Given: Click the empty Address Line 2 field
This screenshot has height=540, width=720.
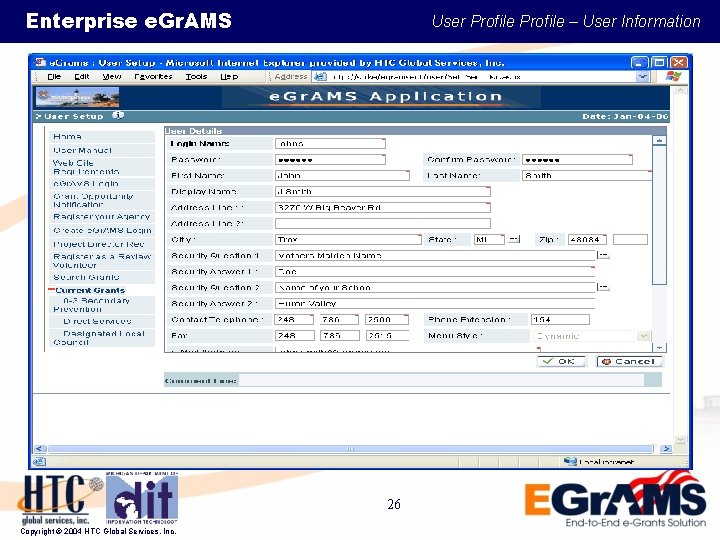Looking at the screenshot, I should point(382,224).
